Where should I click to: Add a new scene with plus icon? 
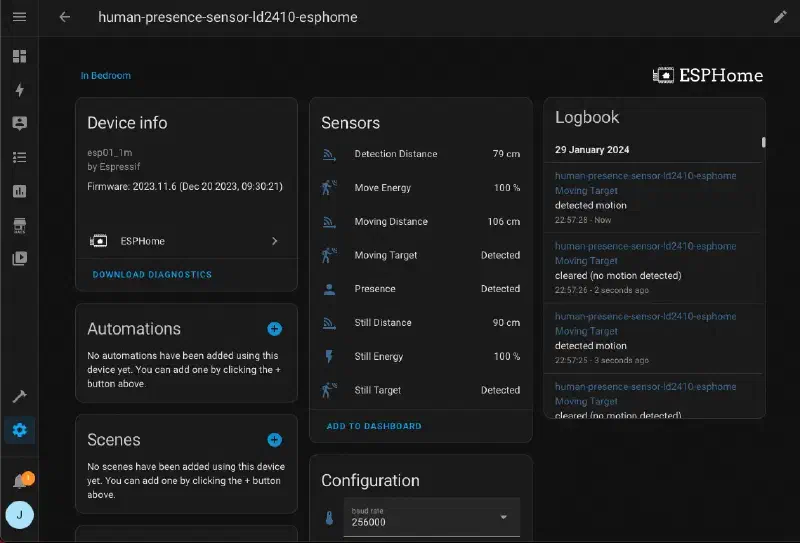pyautogui.click(x=274, y=439)
